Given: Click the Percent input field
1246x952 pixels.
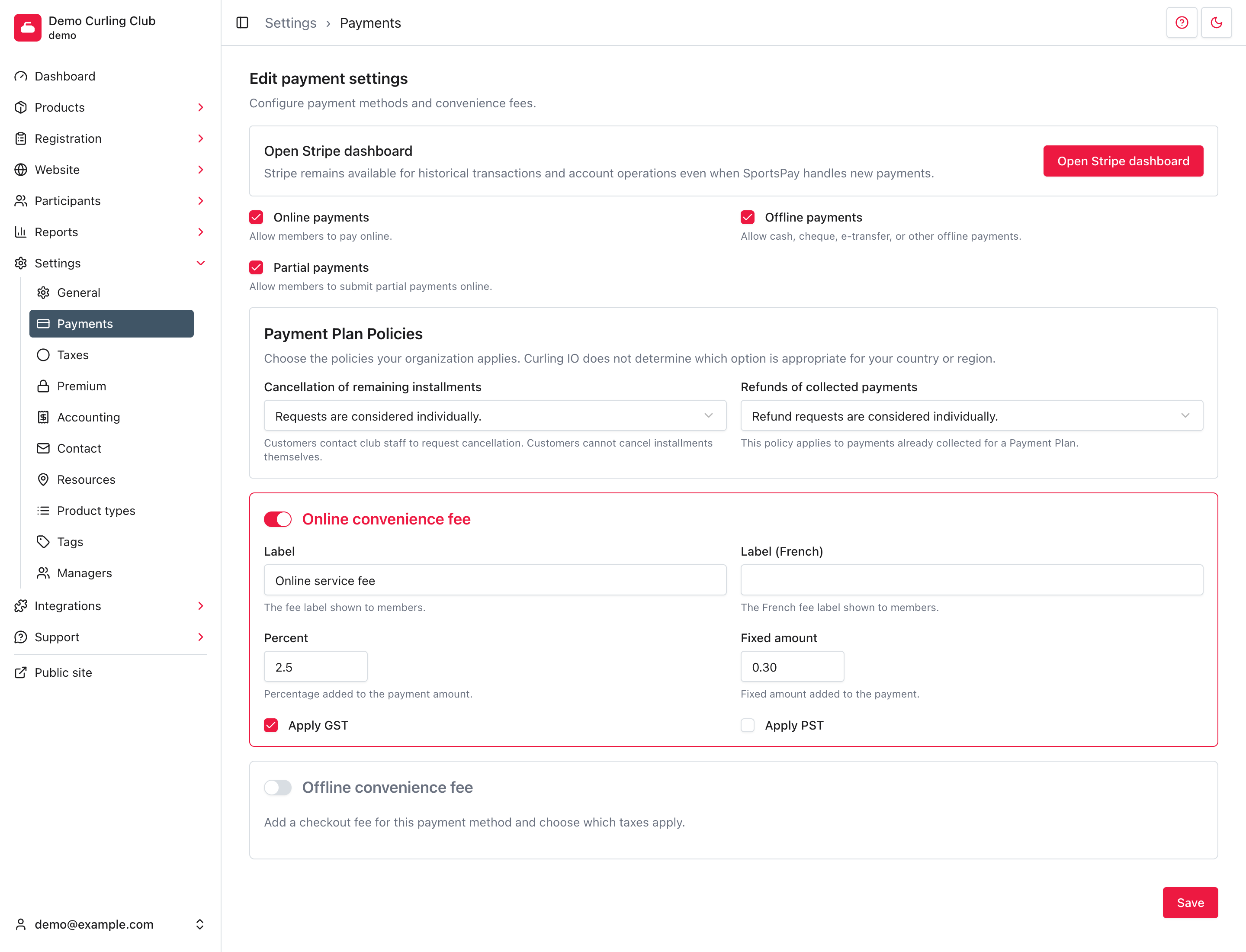Looking at the screenshot, I should [315, 667].
